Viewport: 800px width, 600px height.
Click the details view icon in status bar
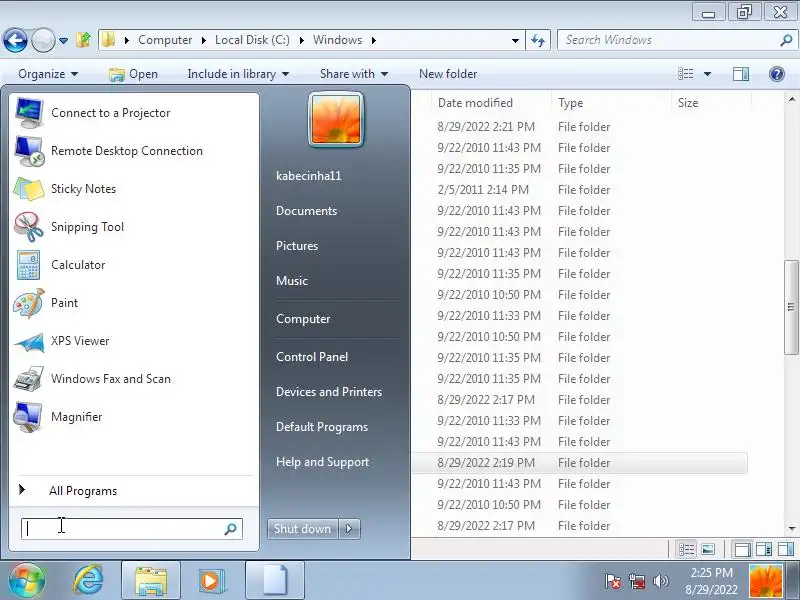click(x=686, y=549)
